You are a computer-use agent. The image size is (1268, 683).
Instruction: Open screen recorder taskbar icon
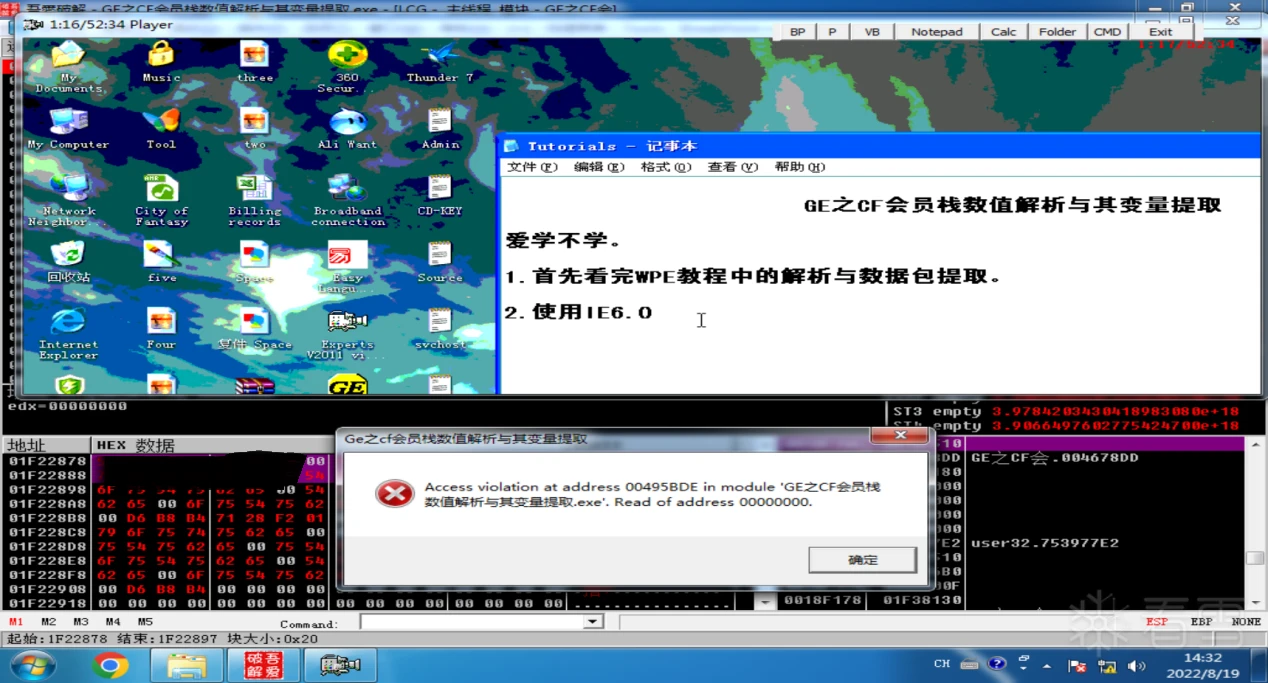click(x=341, y=665)
